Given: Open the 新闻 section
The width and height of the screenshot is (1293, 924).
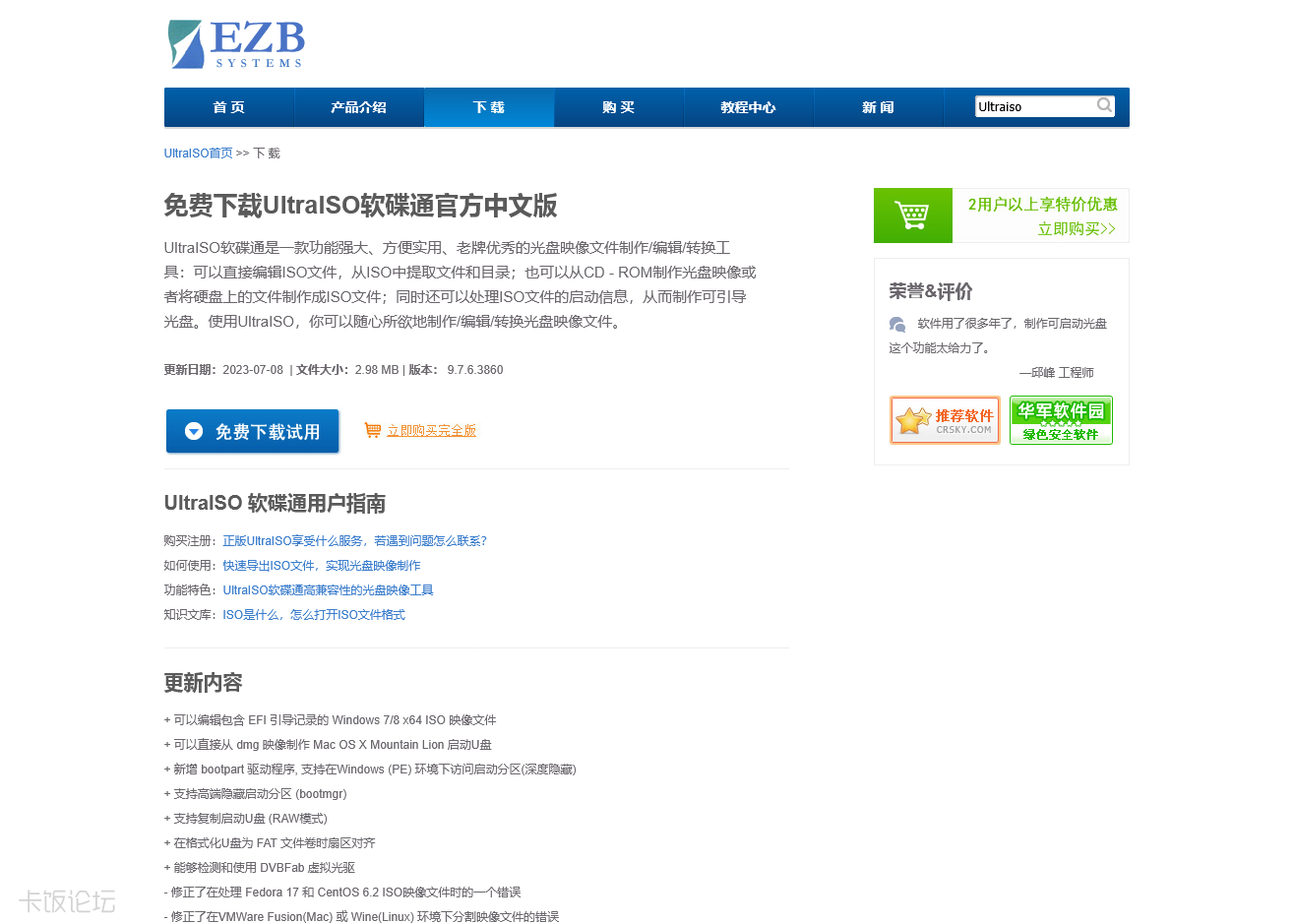Looking at the screenshot, I should pos(879,106).
